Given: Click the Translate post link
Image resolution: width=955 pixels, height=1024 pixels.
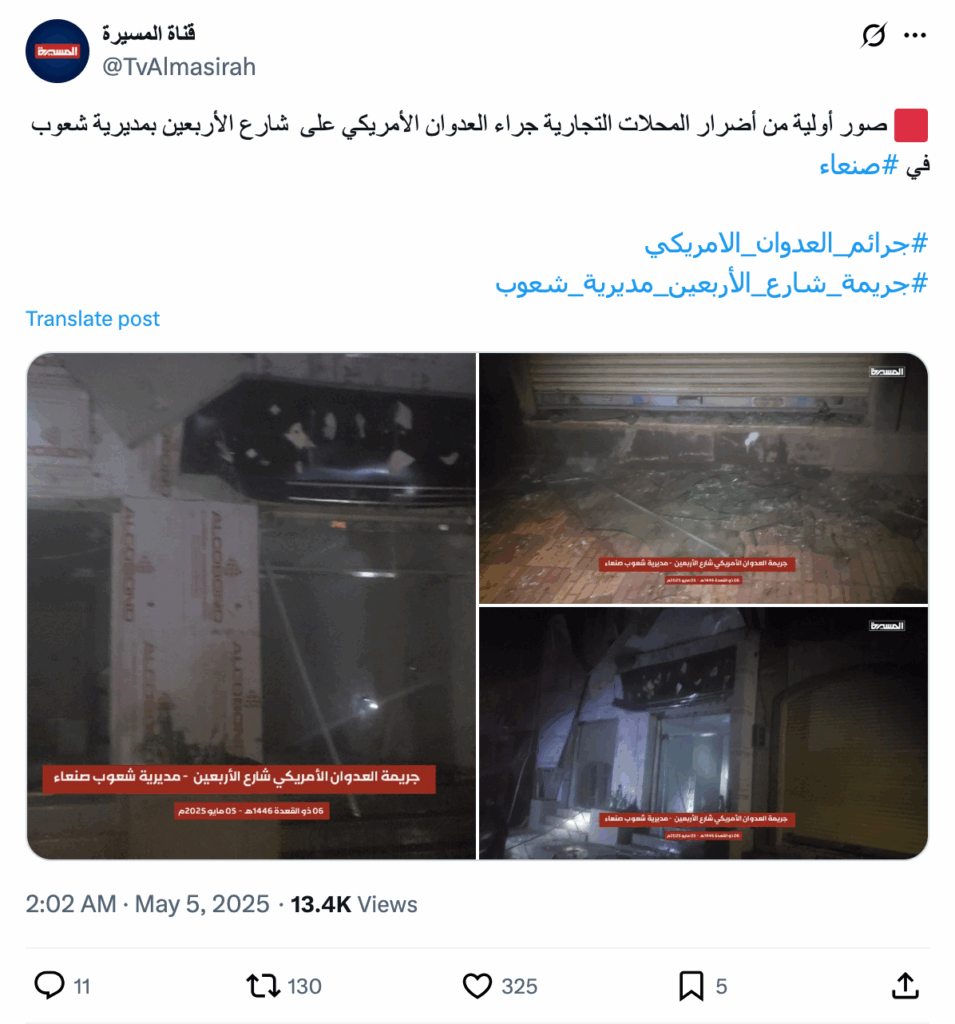Looking at the screenshot, I should (x=92, y=319).
